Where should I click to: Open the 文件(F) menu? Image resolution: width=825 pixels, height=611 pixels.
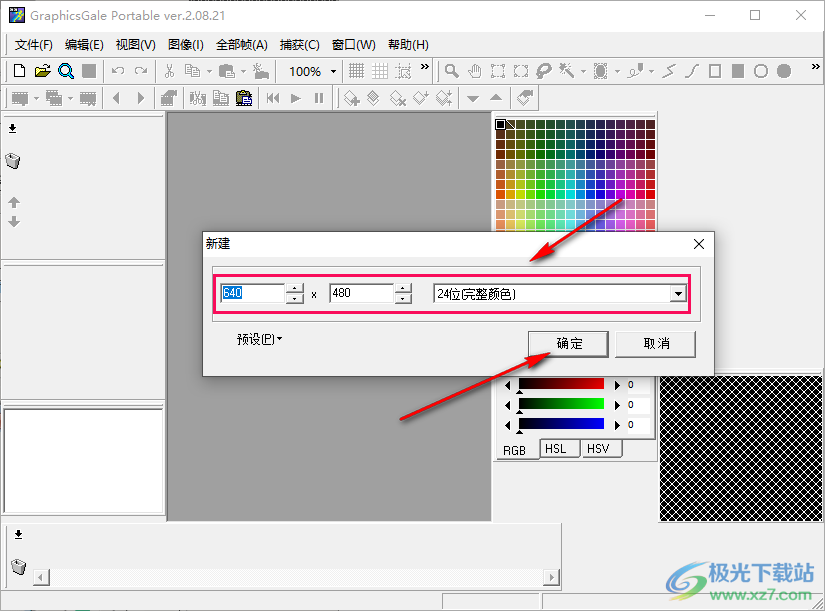tap(34, 45)
